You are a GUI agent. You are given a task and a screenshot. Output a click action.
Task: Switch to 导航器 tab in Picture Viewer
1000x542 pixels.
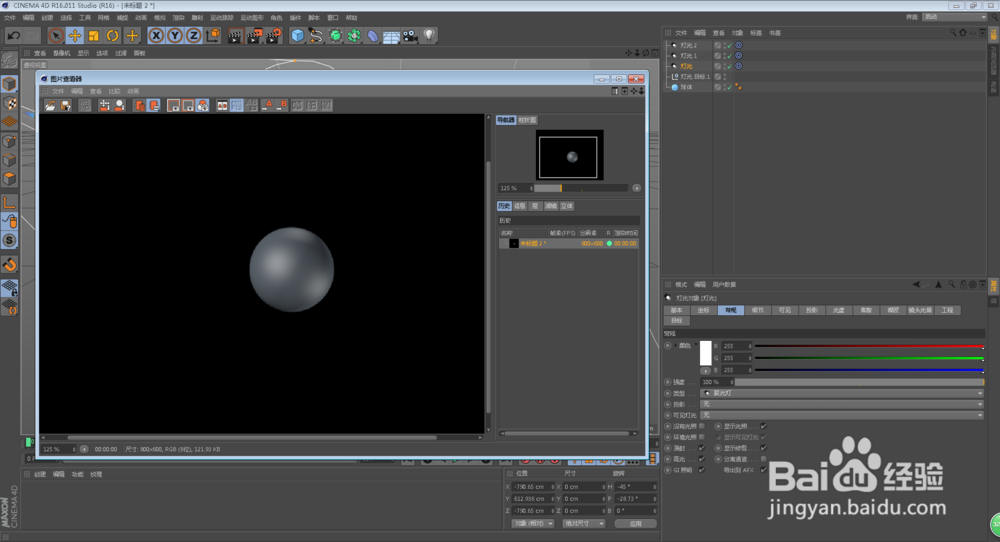coord(506,120)
